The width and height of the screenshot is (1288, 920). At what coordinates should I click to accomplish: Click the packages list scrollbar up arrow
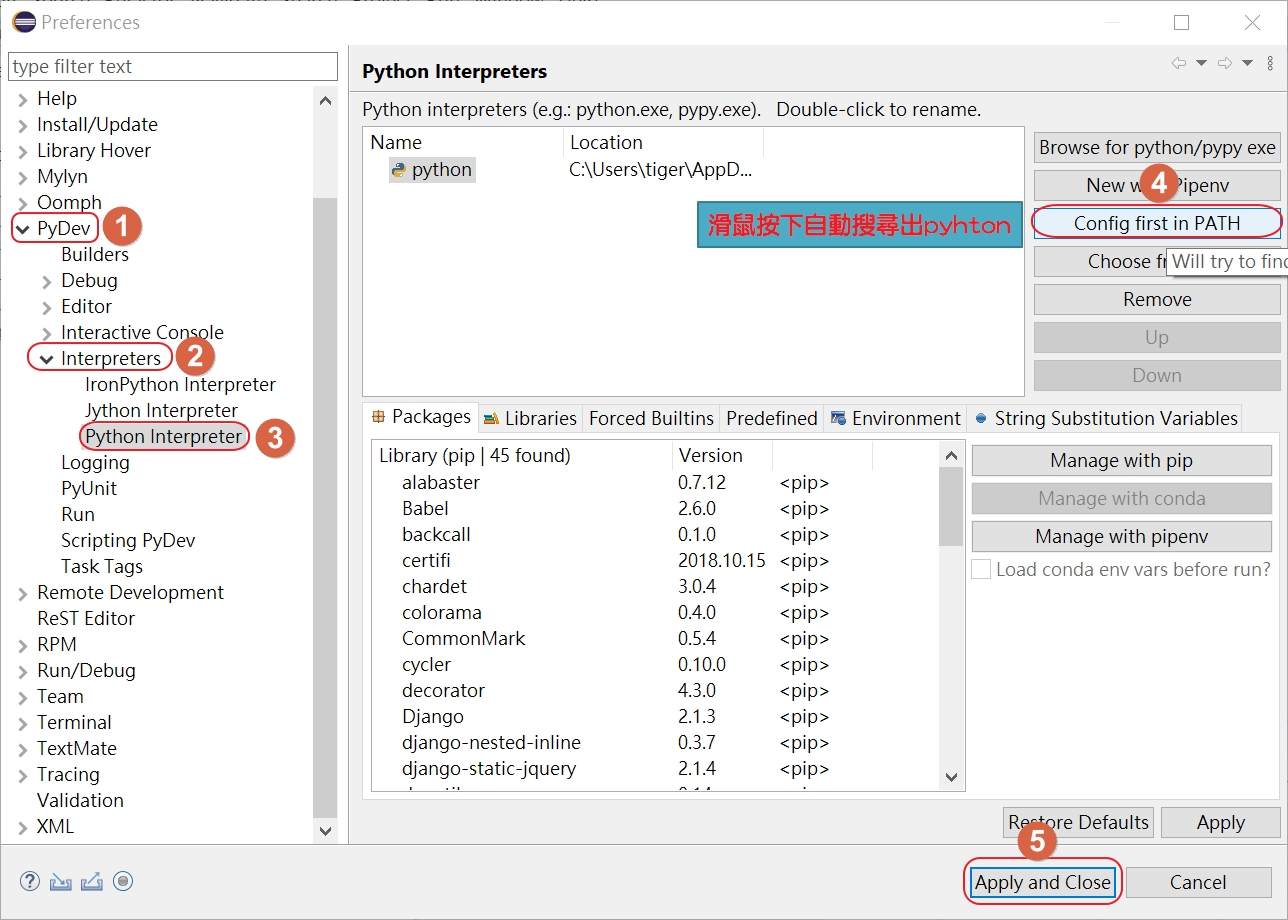point(951,456)
